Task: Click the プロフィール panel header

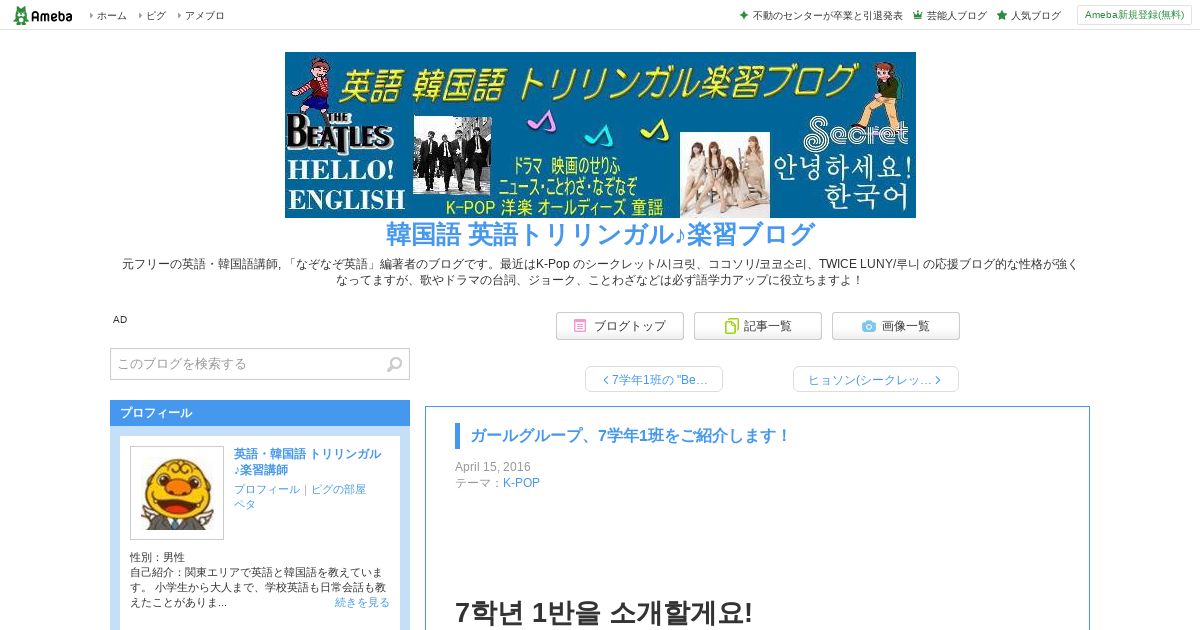Action: pos(260,413)
